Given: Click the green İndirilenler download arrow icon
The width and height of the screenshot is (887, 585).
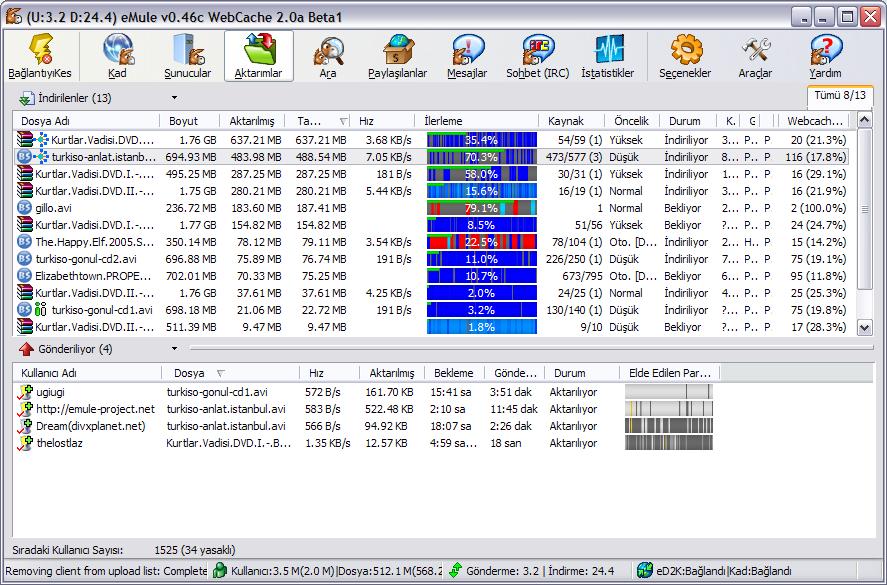Looking at the screenshot, I should pyautogui.click(x=26, y=99).
